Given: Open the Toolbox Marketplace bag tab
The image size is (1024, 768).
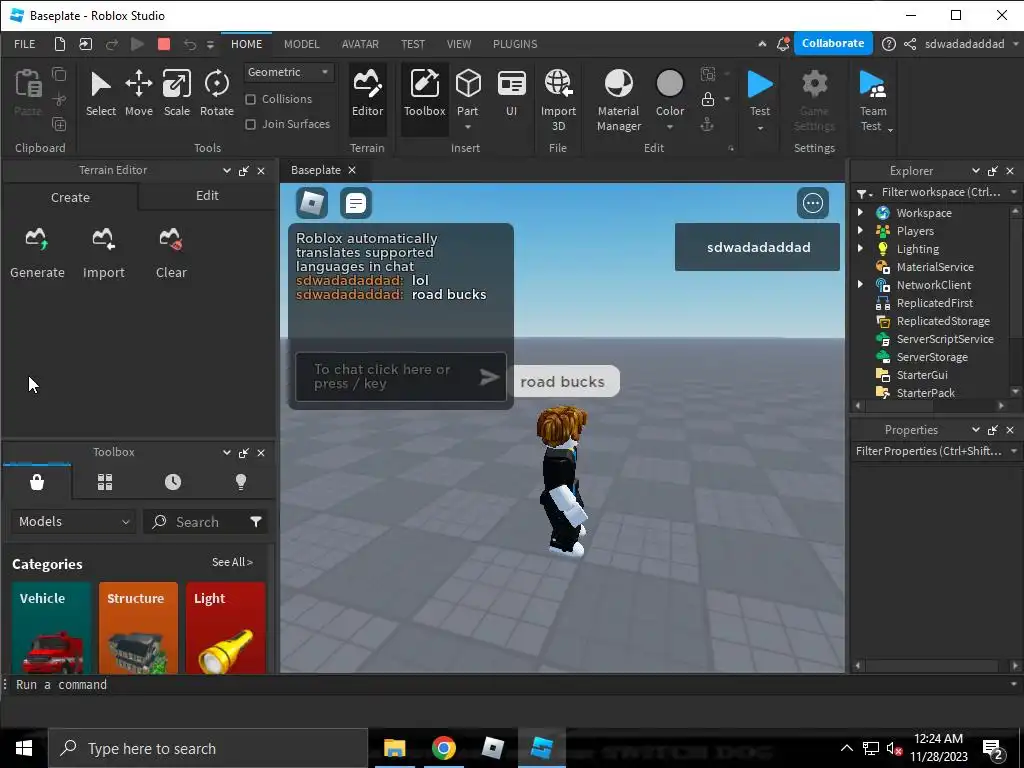Looking at the screenshot, I should coord(37,482).
